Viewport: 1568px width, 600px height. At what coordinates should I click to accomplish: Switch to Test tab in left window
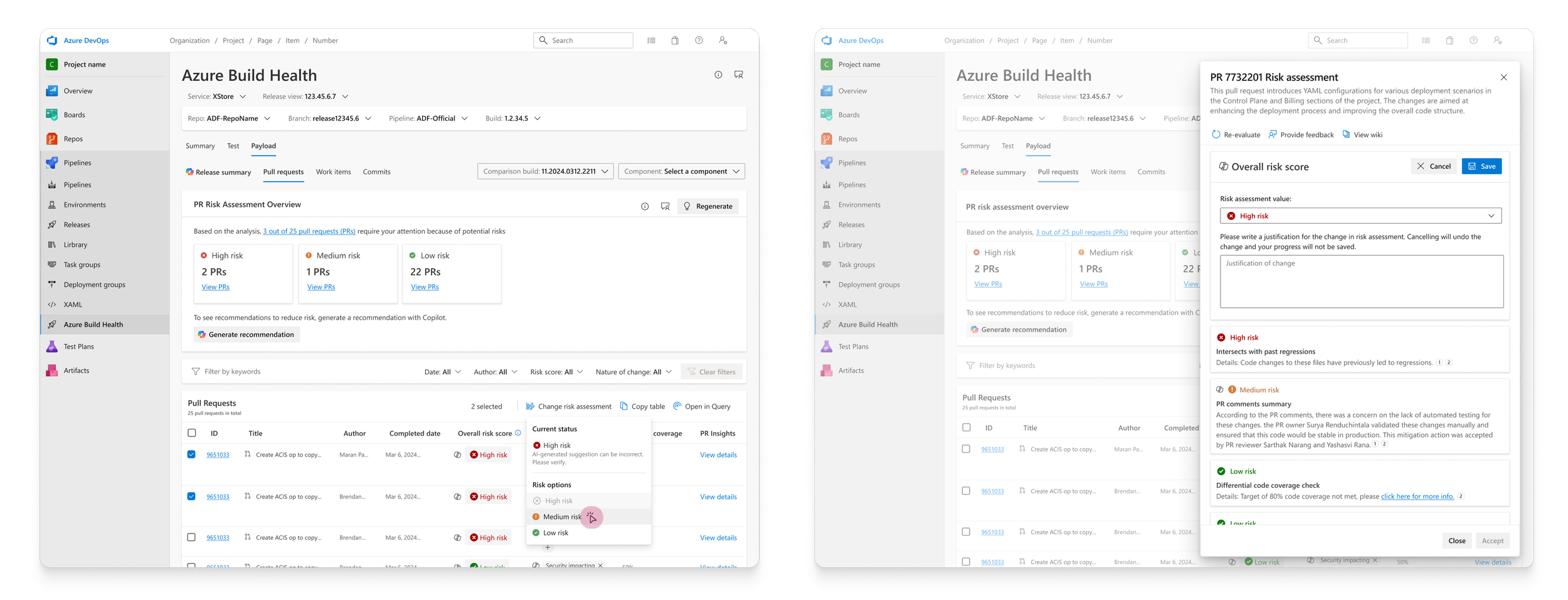click(x=233, y=145)
